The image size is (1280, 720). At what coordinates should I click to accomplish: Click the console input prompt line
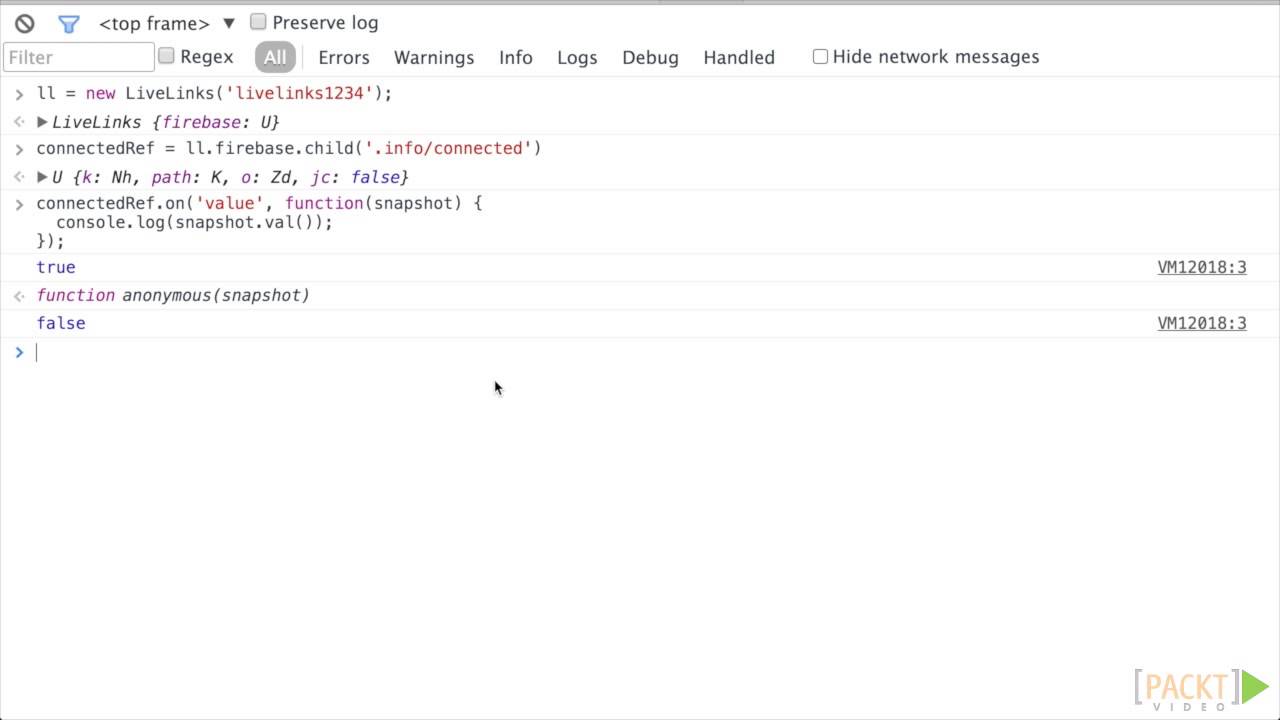(640, 352)
